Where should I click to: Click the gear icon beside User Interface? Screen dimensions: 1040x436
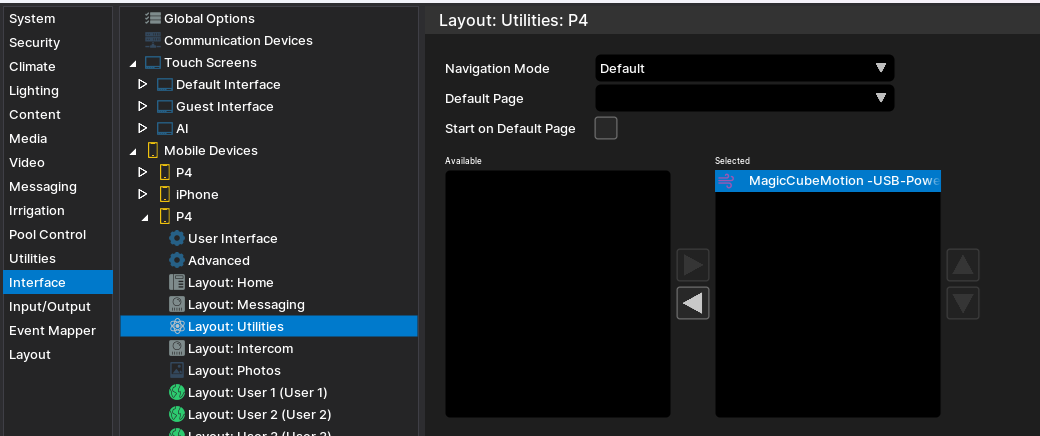pyautogui.click(x=177, y=239)
